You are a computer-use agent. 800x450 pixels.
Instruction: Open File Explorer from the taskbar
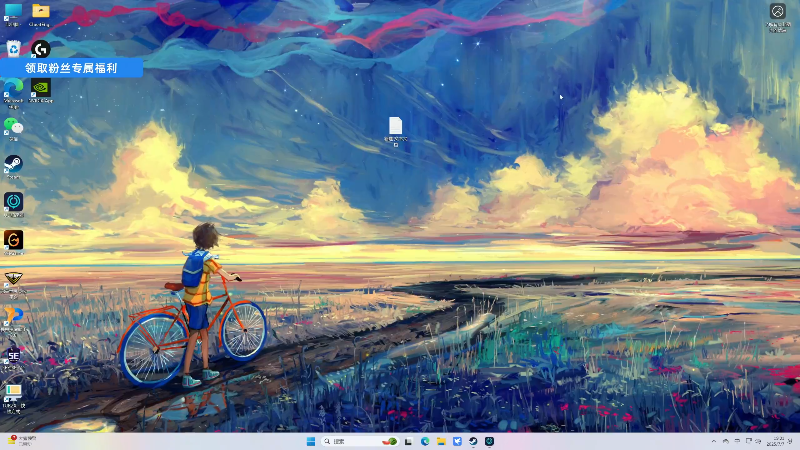pyautogui.click(x=441, y=441)
